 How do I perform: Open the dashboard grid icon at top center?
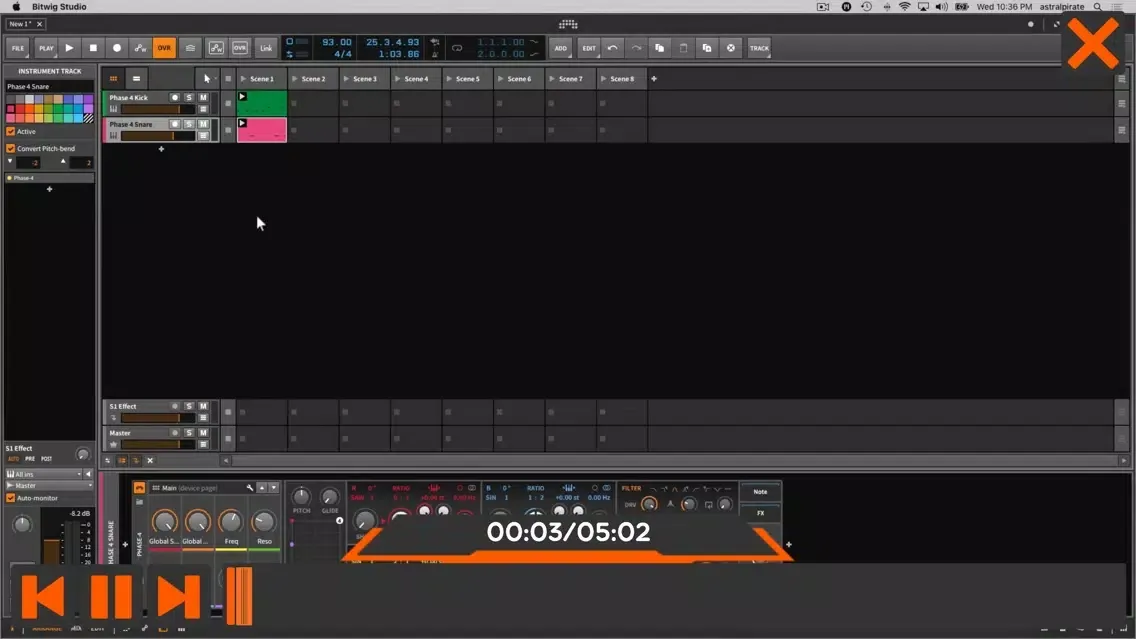568,24
